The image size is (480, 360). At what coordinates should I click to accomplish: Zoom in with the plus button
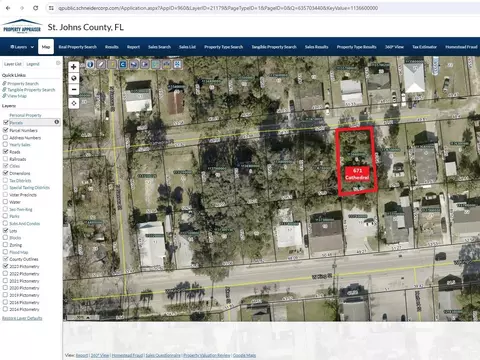74,67
